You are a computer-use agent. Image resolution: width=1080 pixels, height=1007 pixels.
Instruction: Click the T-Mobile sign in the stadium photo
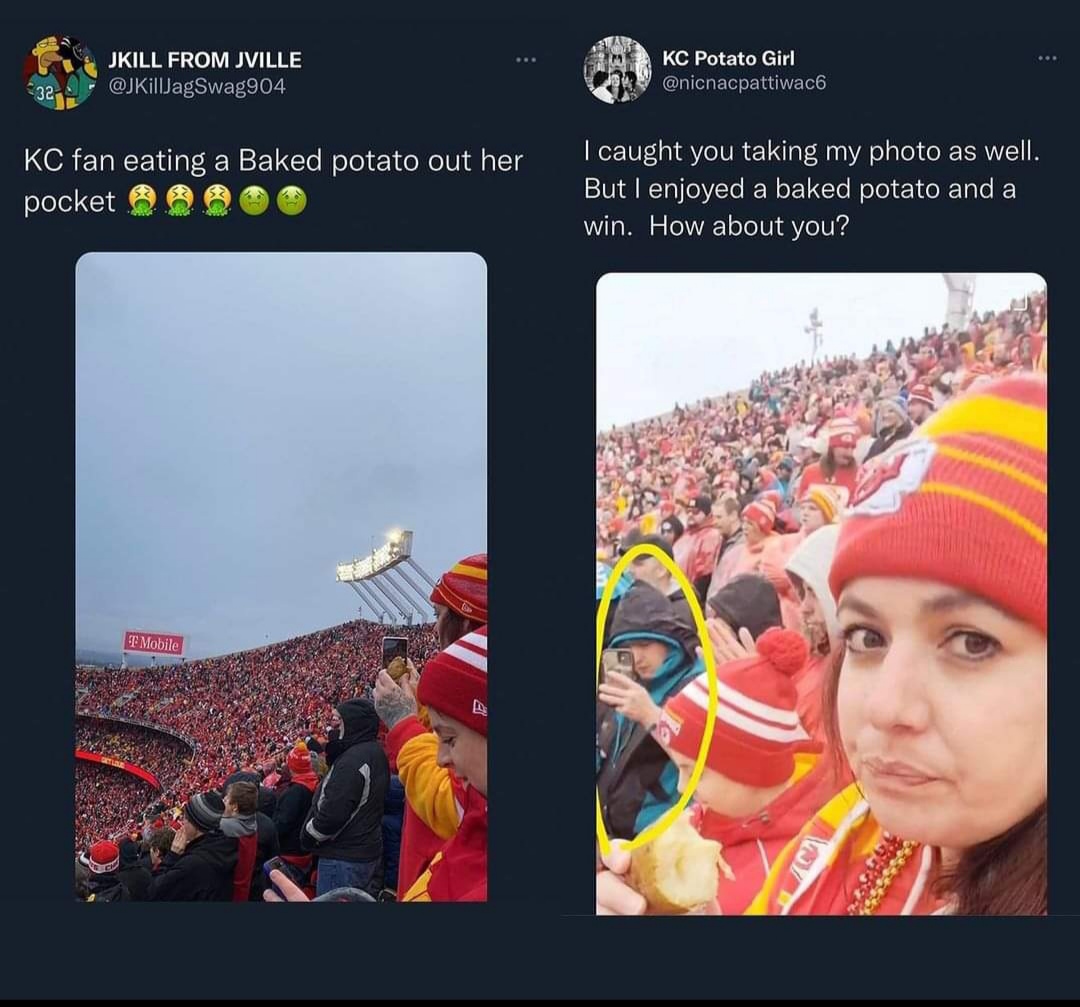click(154, 644)
